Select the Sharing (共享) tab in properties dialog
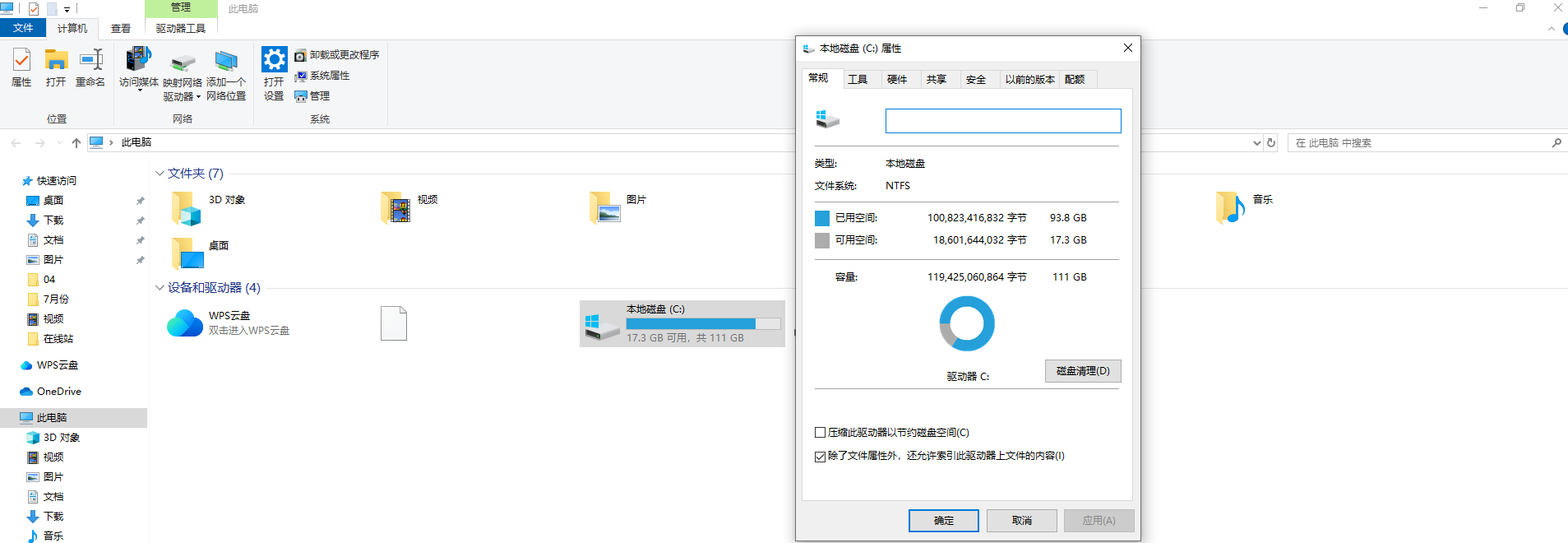 pos(937,80)
